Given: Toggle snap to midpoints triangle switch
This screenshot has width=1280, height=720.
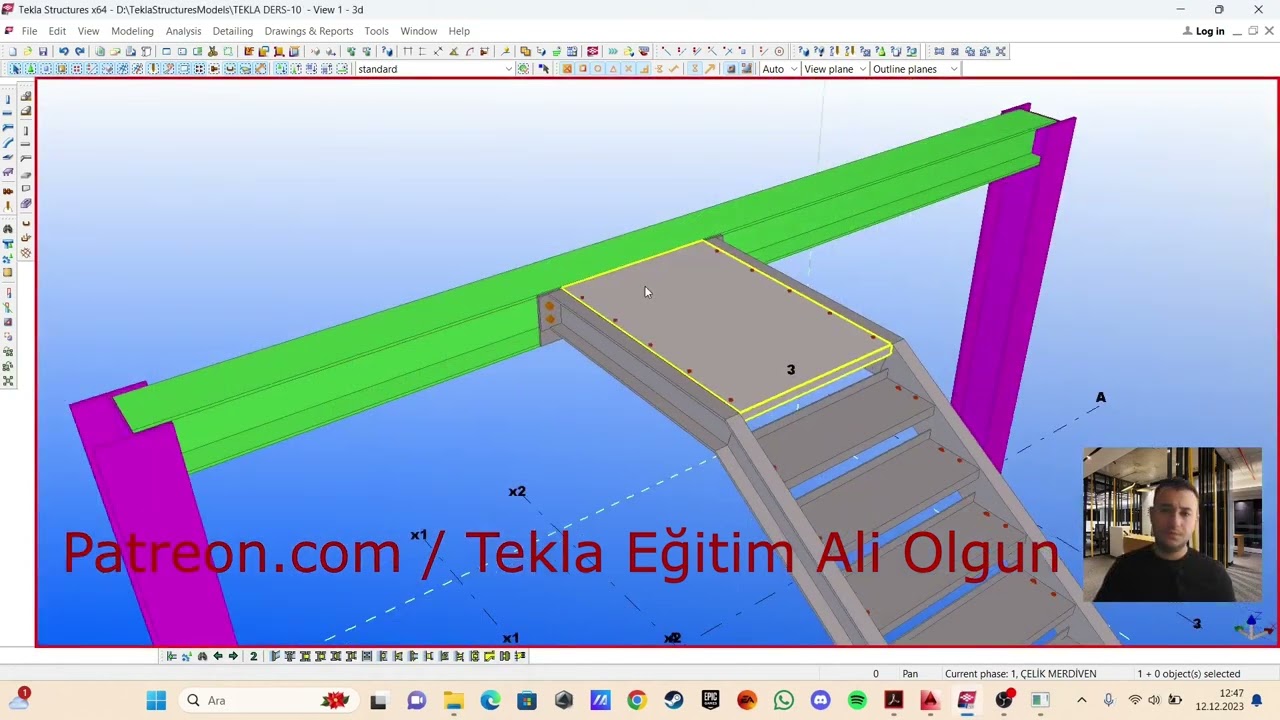Looking at the screenshot, I should [x=613, y=69].
